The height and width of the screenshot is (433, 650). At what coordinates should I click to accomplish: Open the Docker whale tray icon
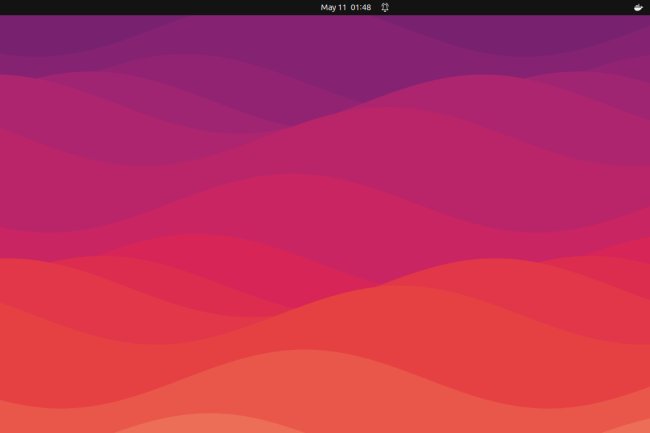[x=638, y=7]
